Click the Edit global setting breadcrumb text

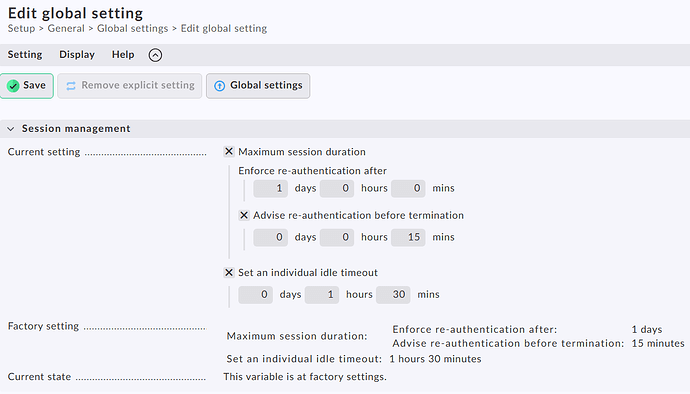(224, 29)
